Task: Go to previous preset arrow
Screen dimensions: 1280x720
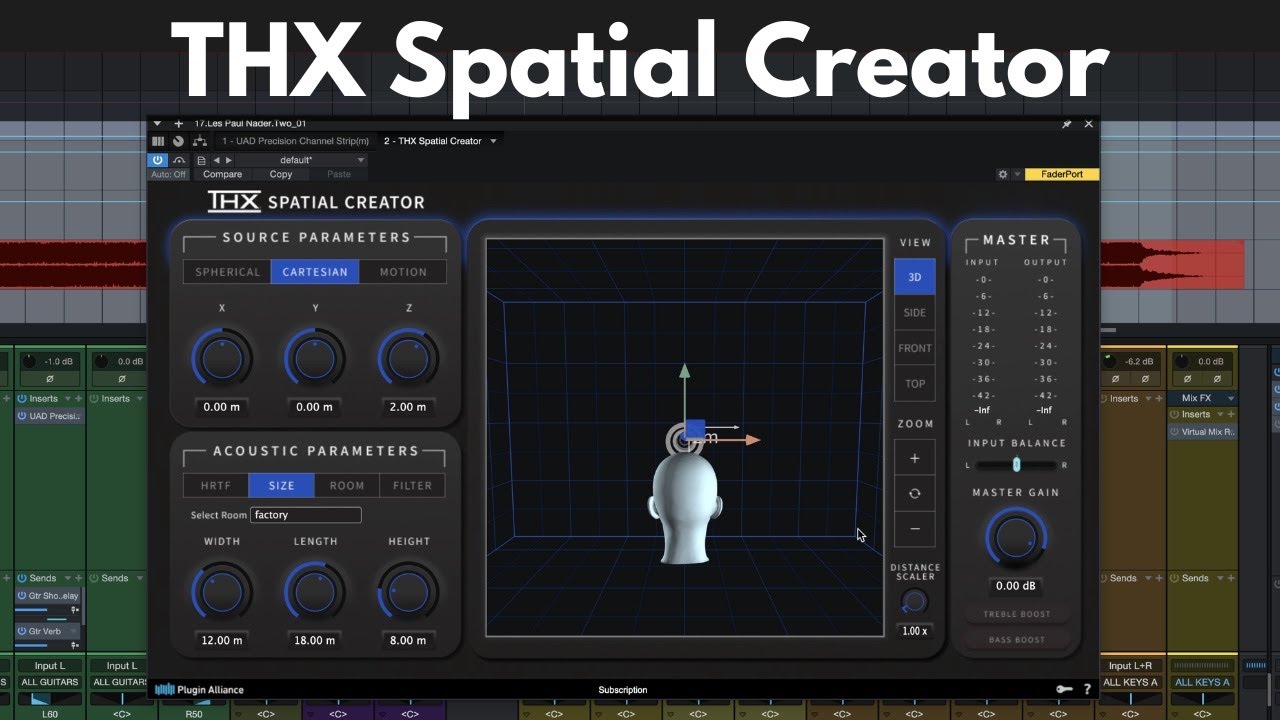Action: (x=216, y=160)
